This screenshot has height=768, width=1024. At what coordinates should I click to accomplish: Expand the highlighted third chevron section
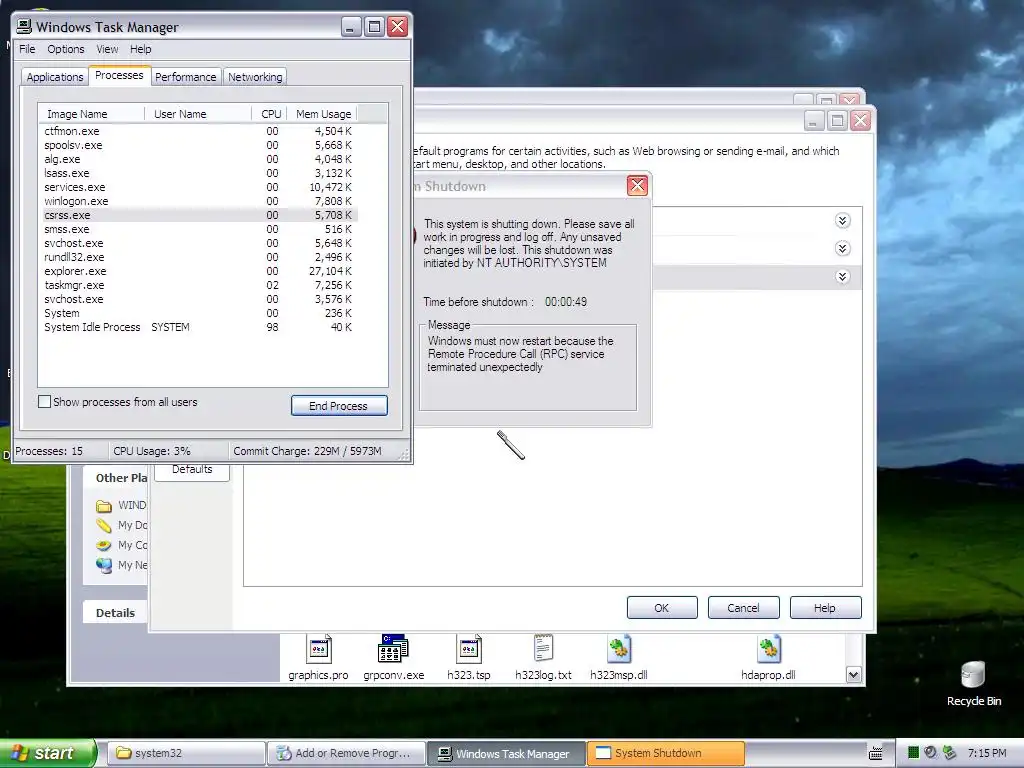pyautogui.click(x=842, y=277)
